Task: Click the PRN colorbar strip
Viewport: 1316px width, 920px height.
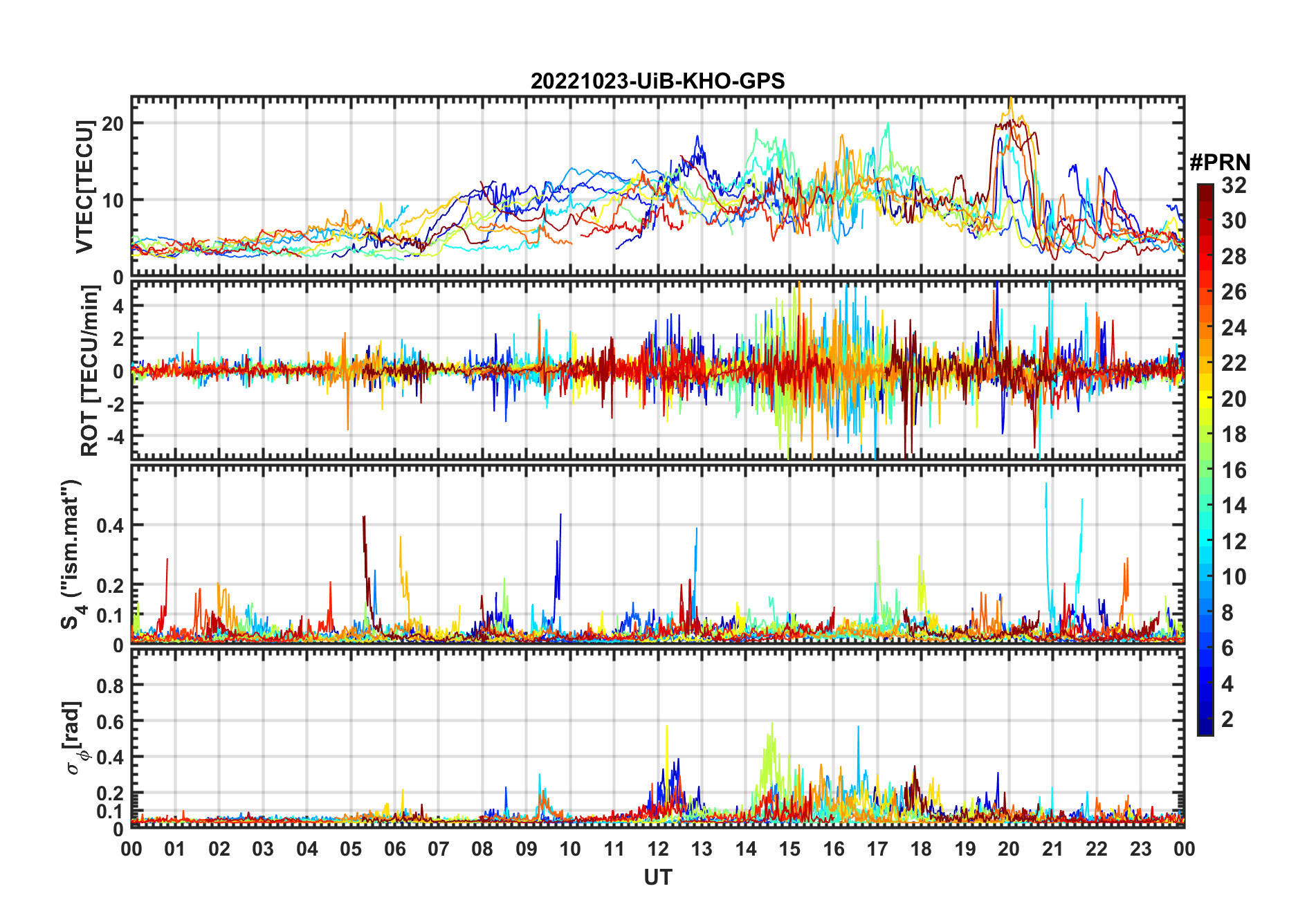Action: point(1205,459)
